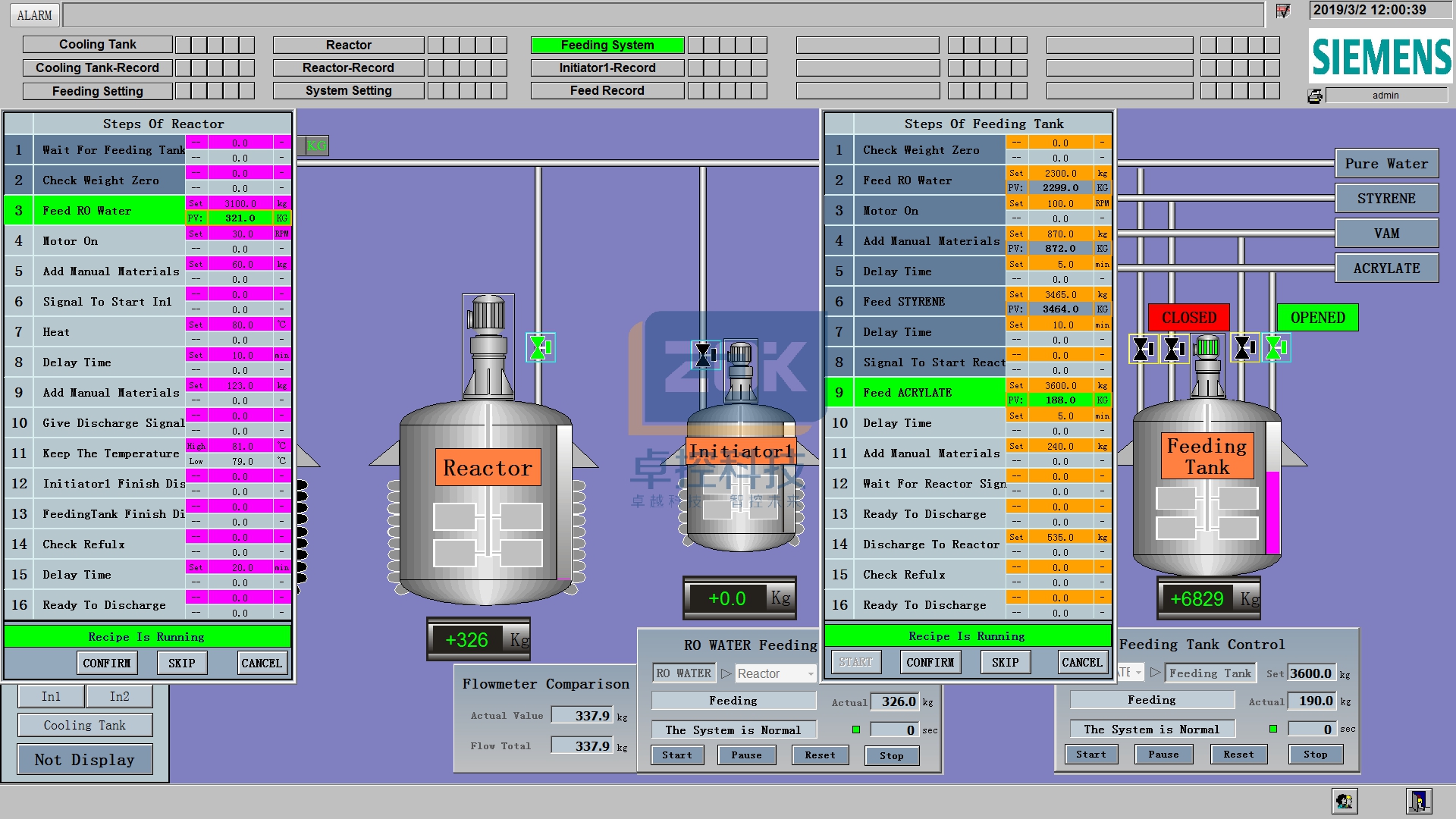The height and width of the screenshot is (819, 1456).
Task: Click the alarm acknowledge icon beside alarm bar
Action: (1282, 11)
